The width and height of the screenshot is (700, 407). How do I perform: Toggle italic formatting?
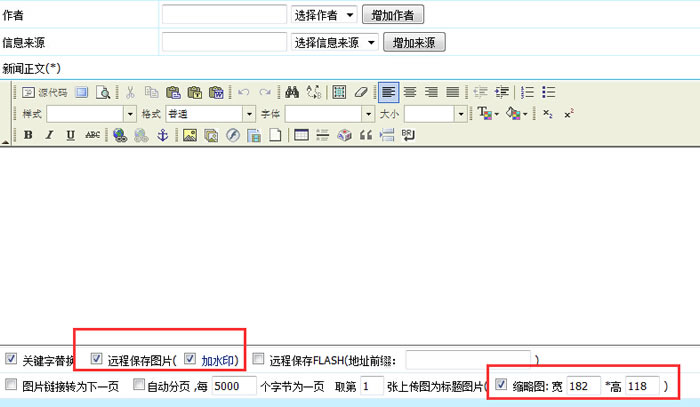click(49, 135)
